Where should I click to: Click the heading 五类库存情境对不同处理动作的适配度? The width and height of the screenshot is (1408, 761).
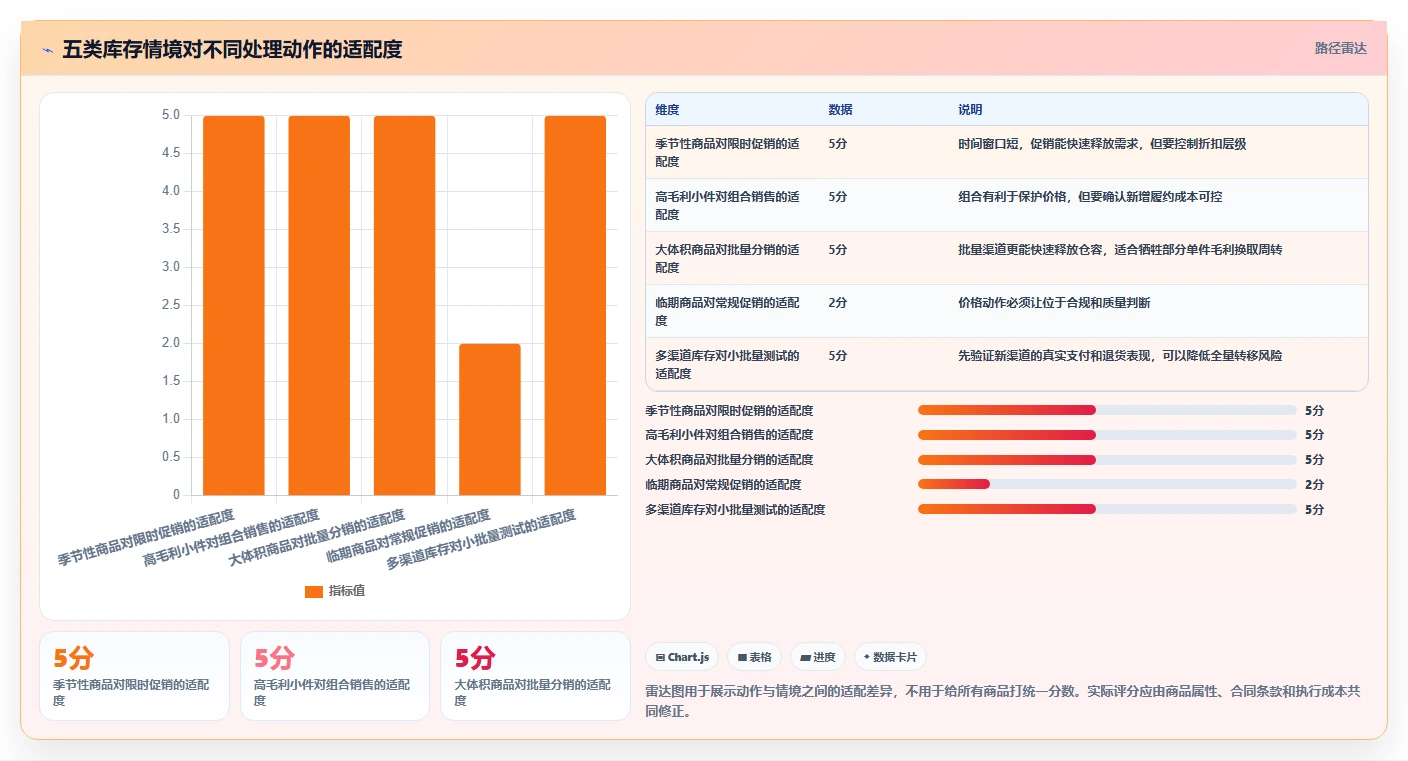point(232,49)
